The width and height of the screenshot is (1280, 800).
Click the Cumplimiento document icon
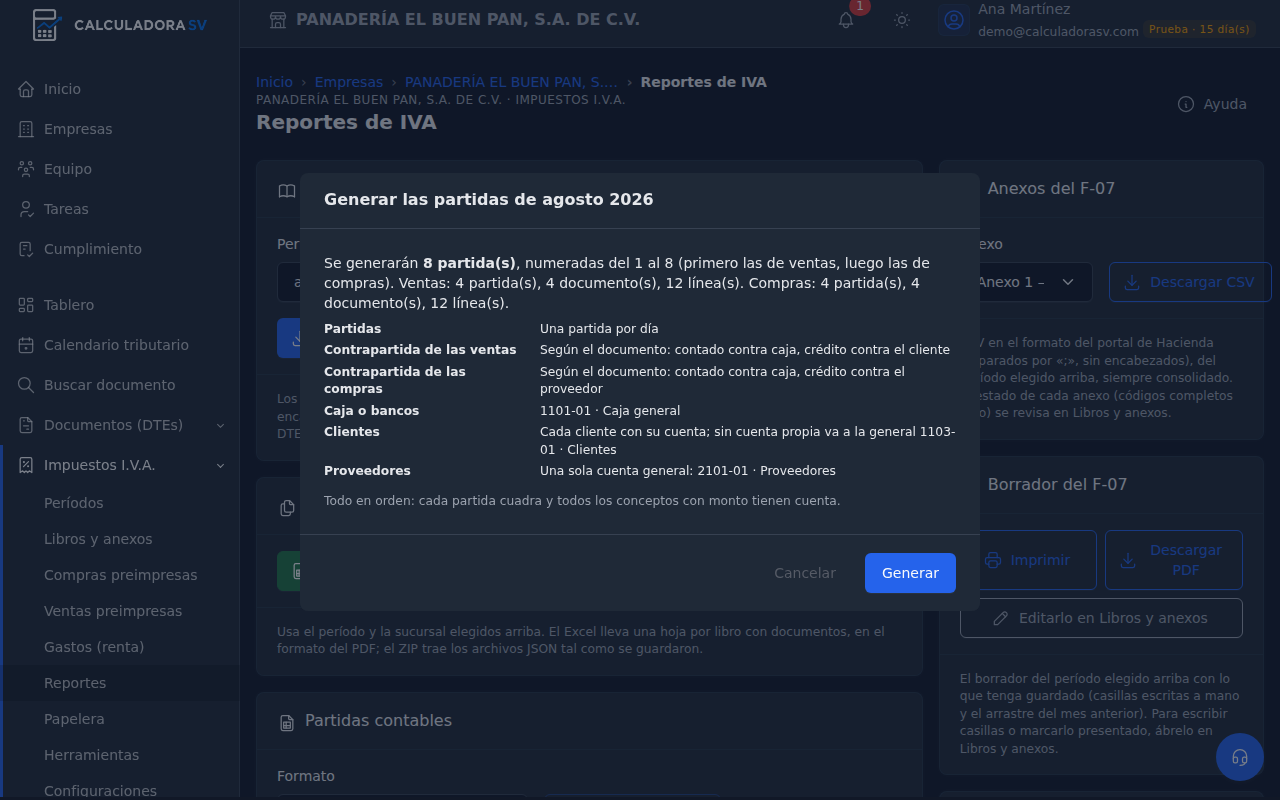[x=26, y=249]
